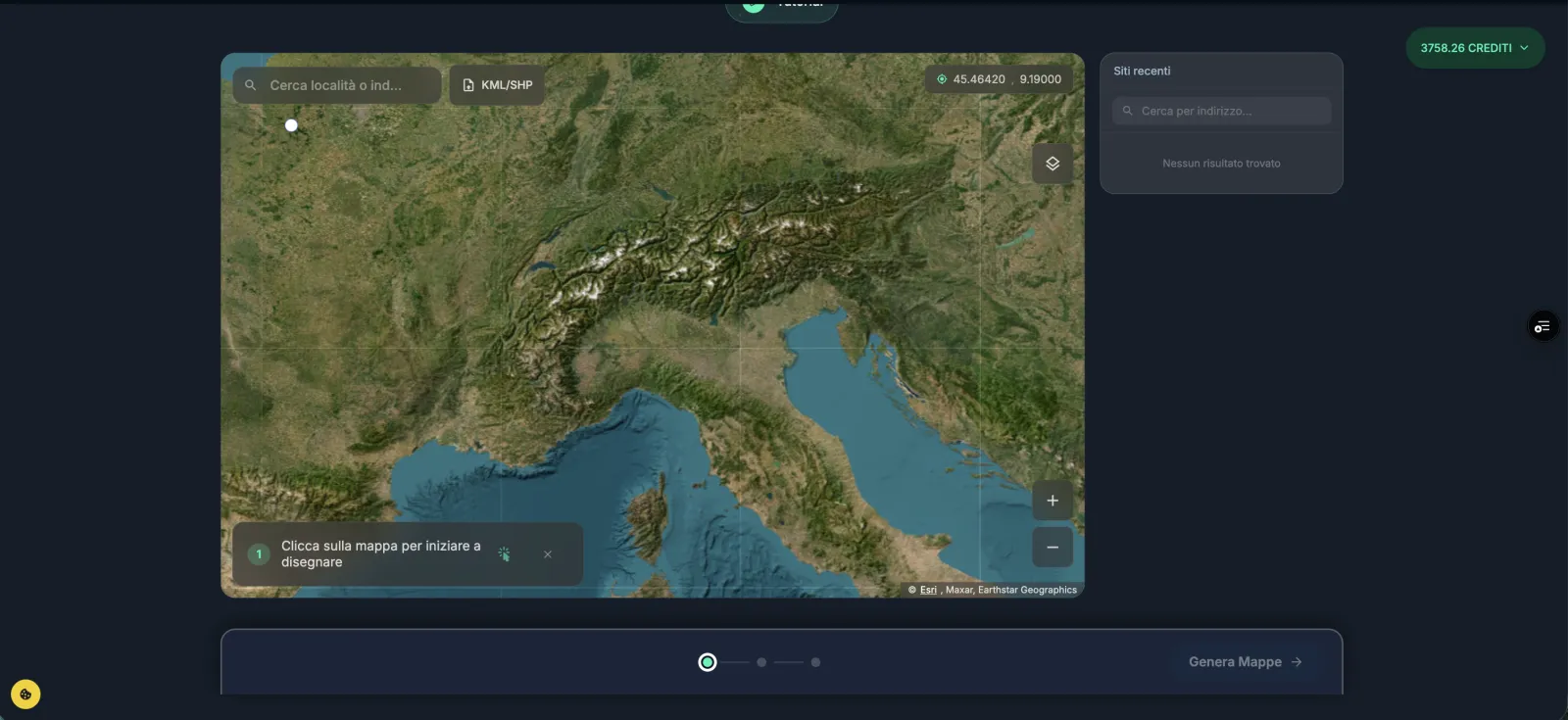1568x720 pixels.
Task: Focus the 'Cerca località o ind...' search field
Action: 336,85
